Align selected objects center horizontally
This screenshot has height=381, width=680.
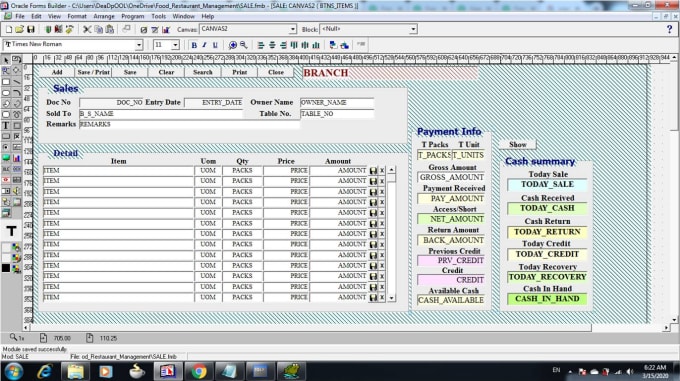[x=272, y=45]
